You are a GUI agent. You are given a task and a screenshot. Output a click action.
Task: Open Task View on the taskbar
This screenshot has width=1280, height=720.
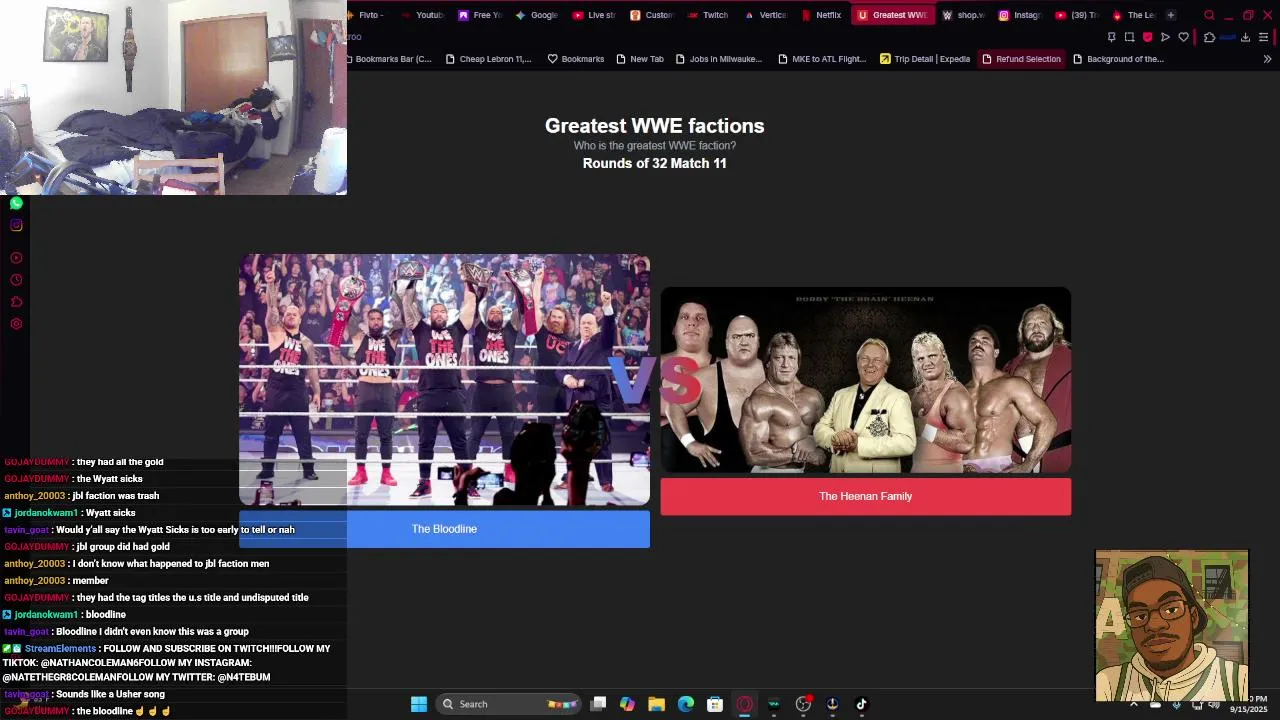point(598,704)
